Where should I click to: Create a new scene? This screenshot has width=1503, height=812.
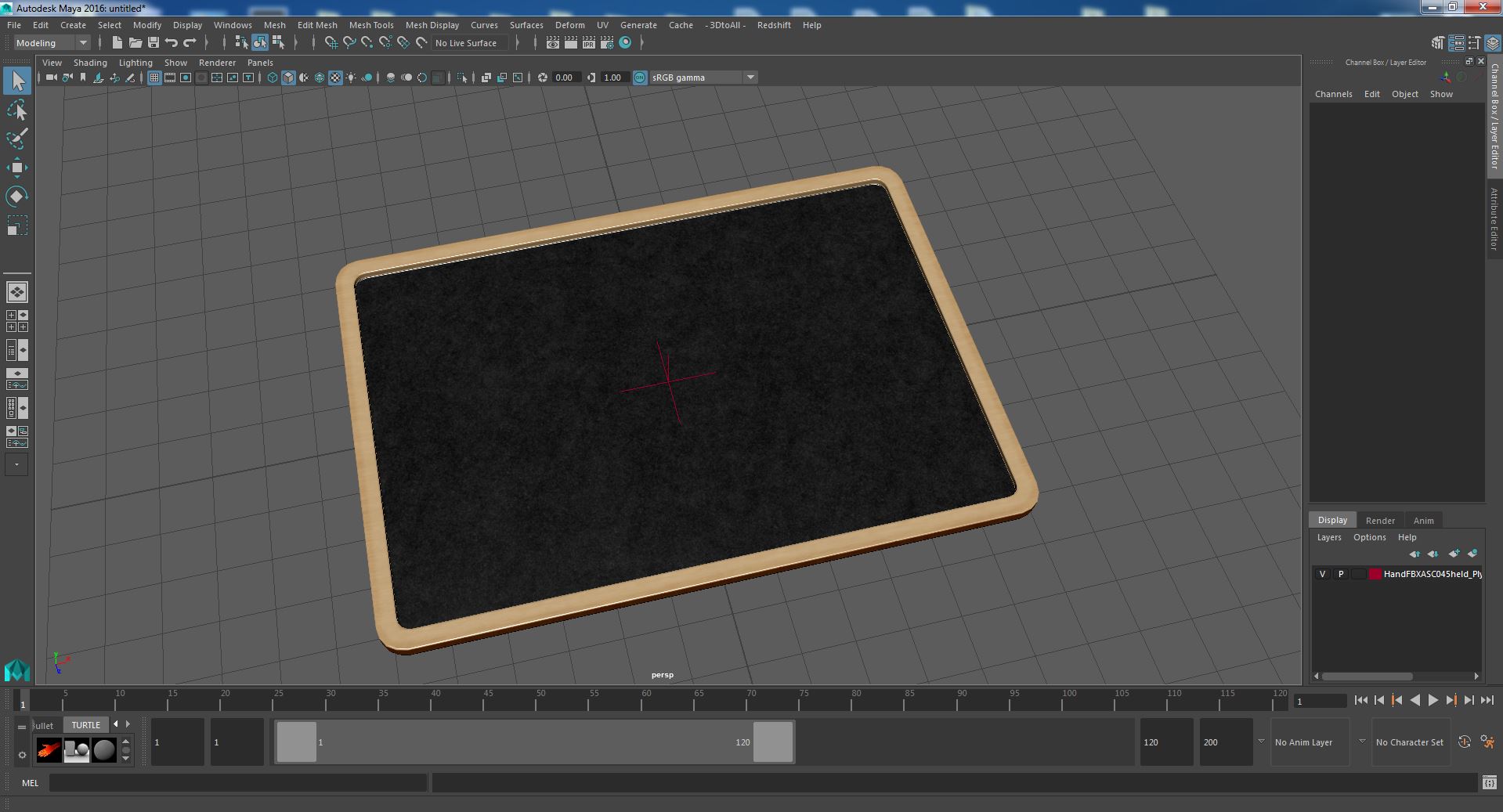117,43
